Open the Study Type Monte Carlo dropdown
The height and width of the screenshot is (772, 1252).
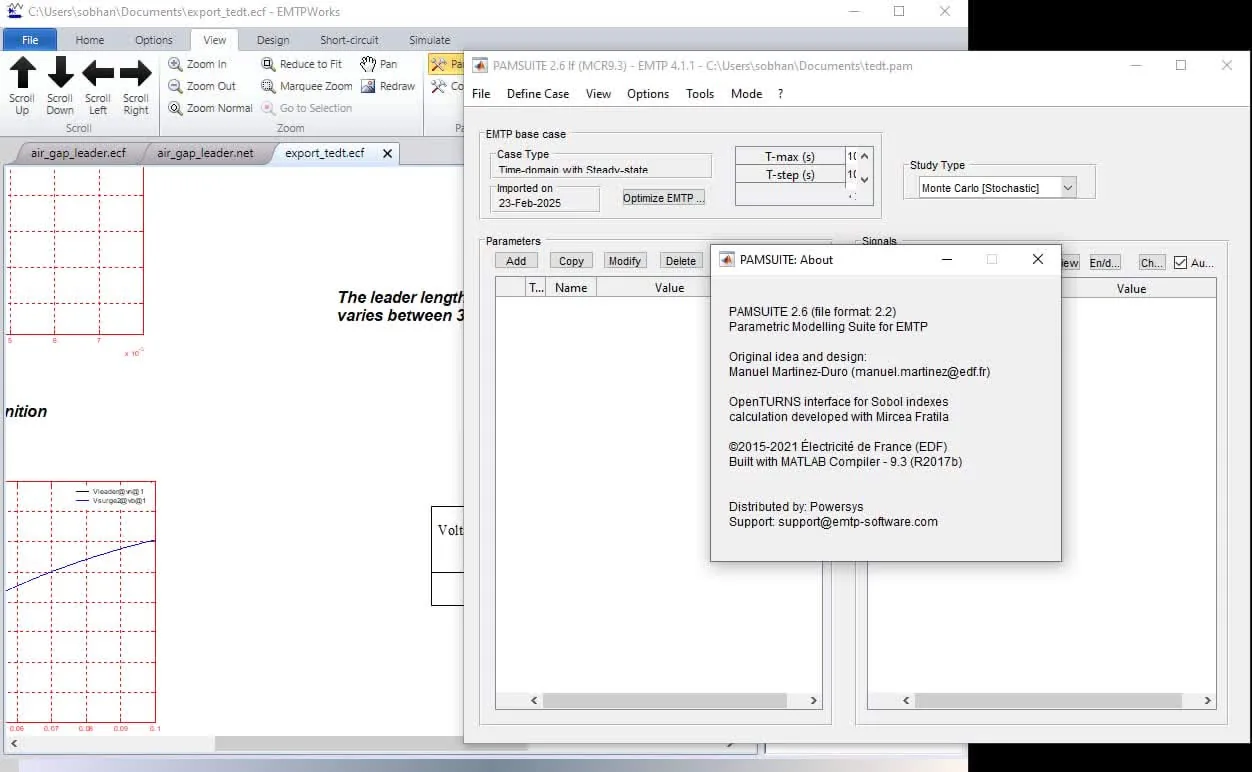(x=997, y=188)
